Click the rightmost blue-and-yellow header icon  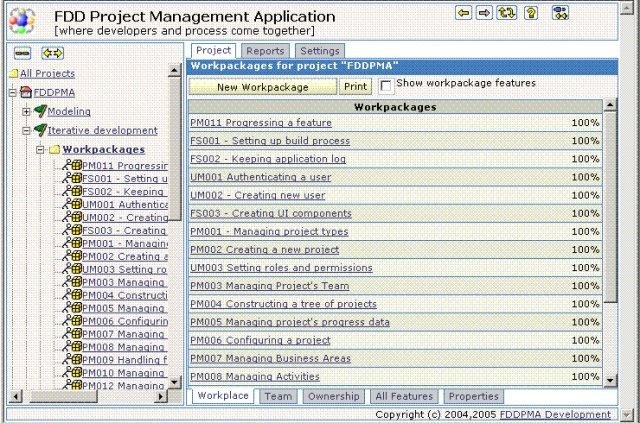[560, 13]
